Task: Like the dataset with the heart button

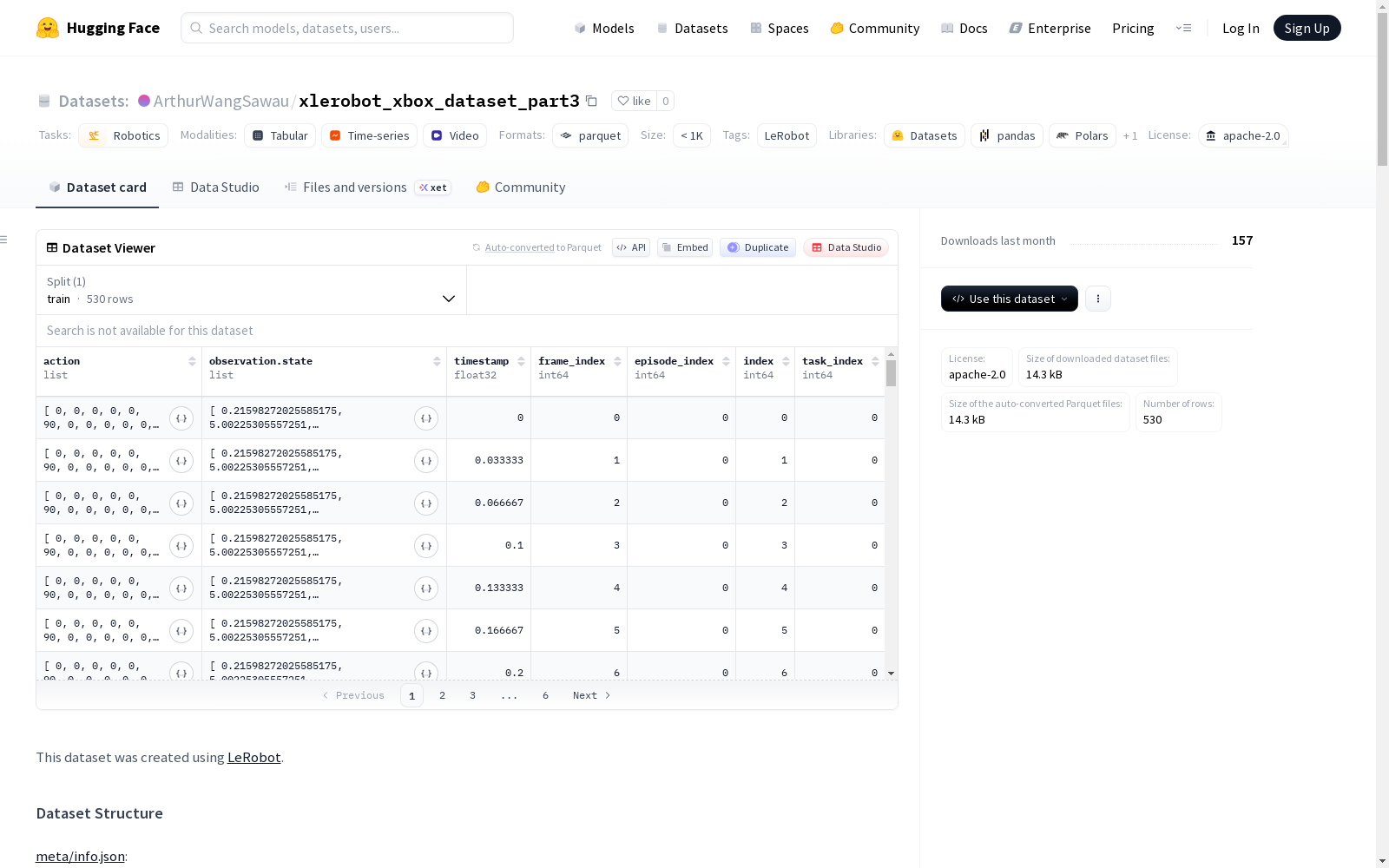Action: point(634,101)
